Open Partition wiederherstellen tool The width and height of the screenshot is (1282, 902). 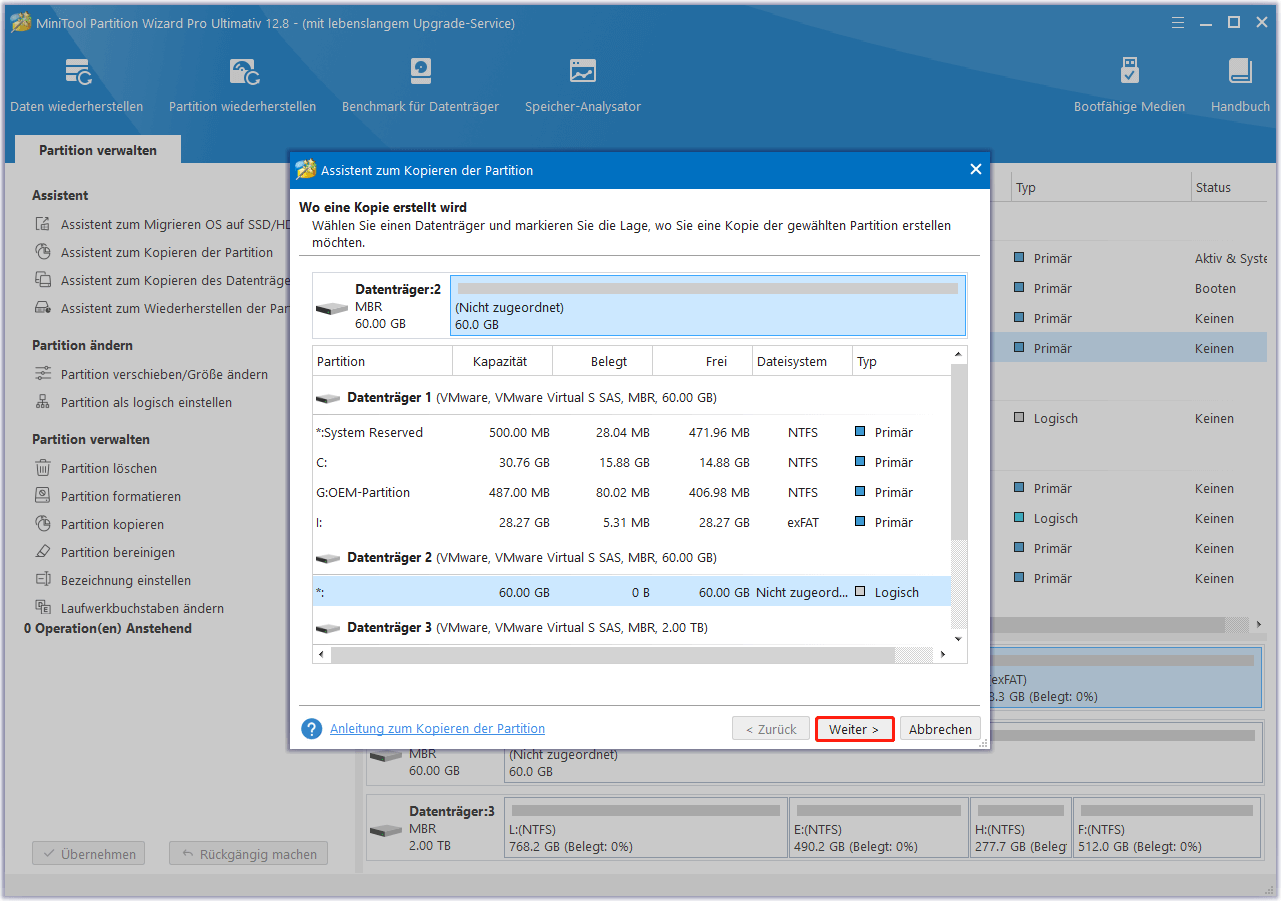point(242,85)
